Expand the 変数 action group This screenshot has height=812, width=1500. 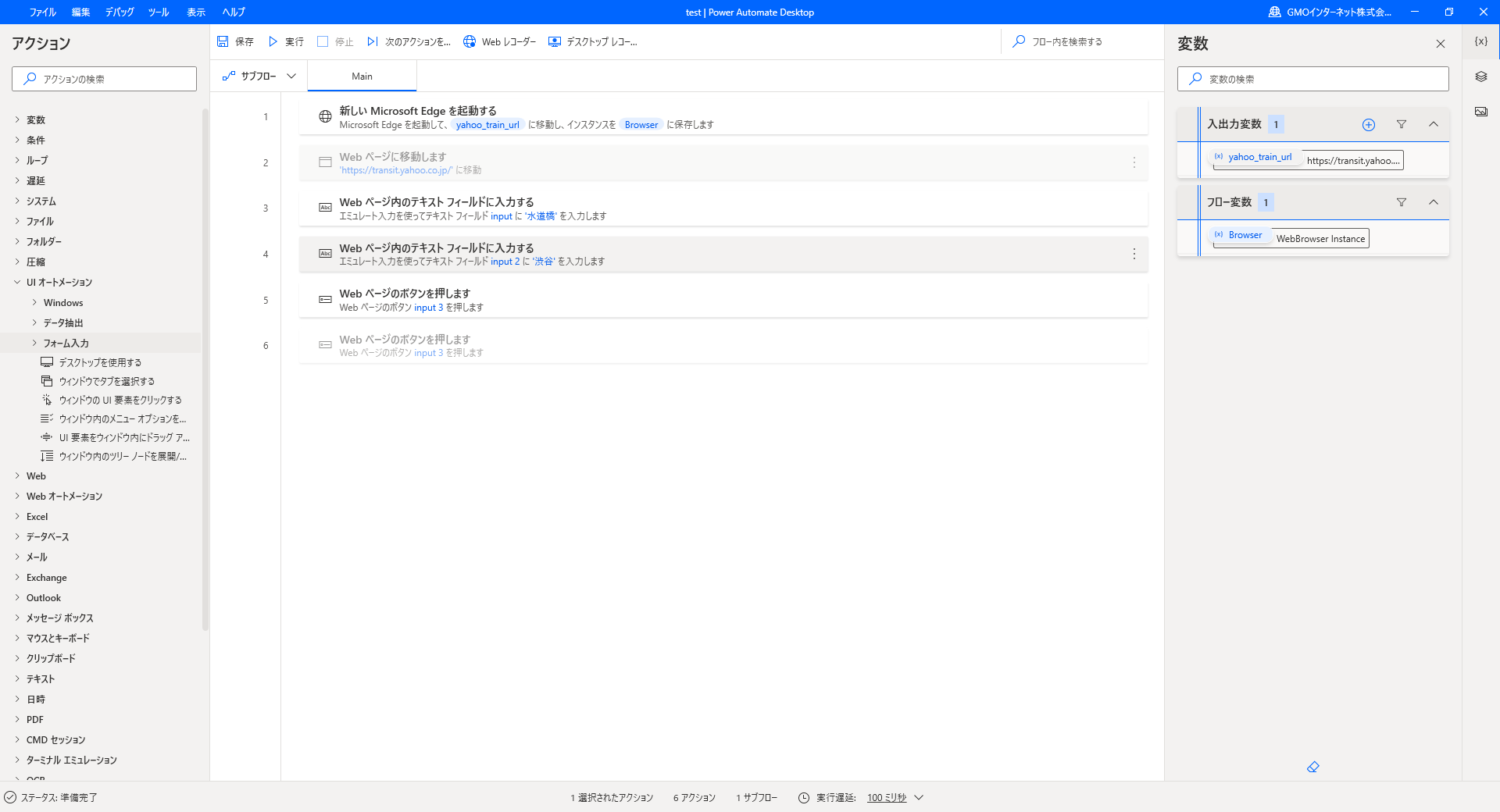(17, 119)
